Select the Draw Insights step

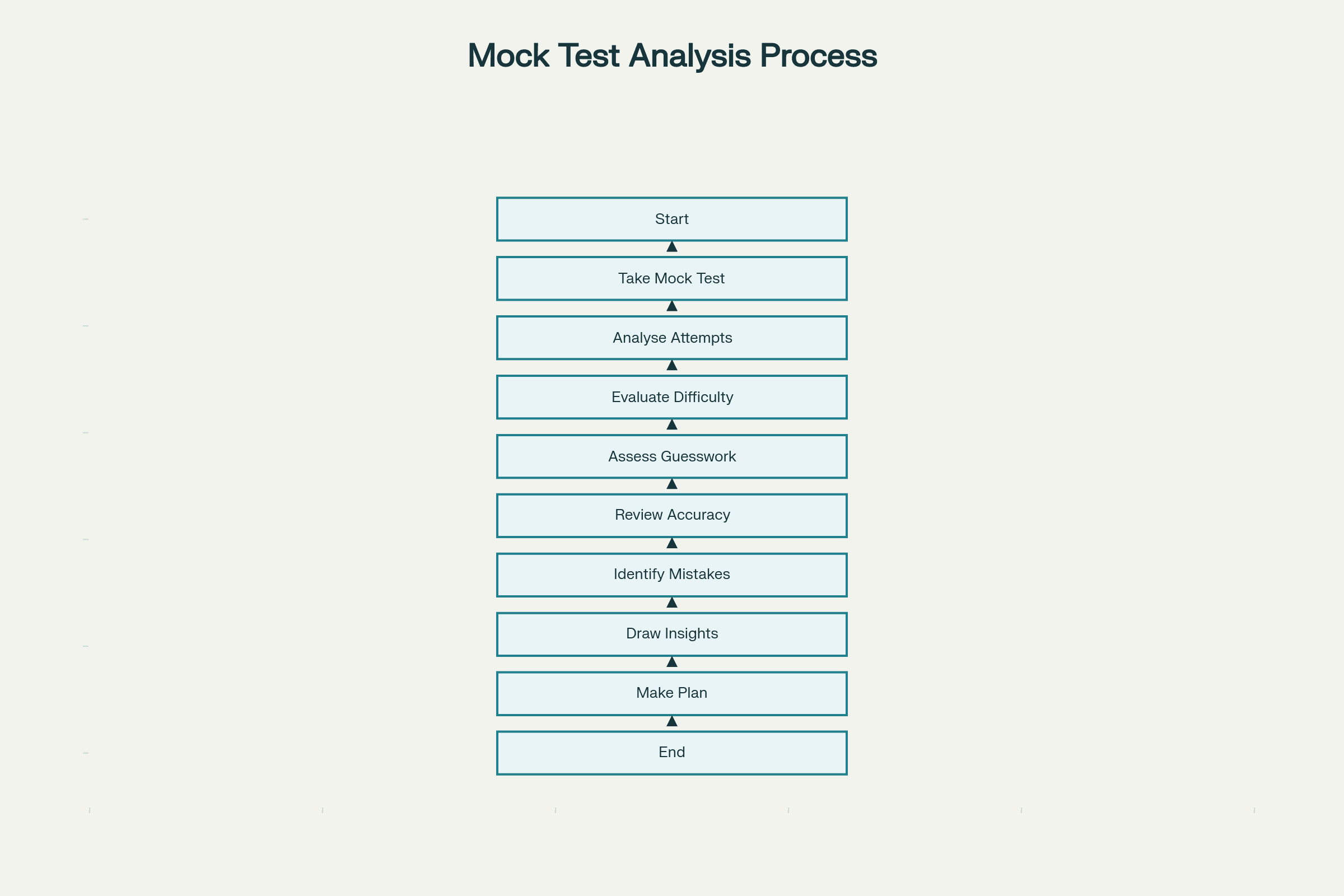(671, 634)
